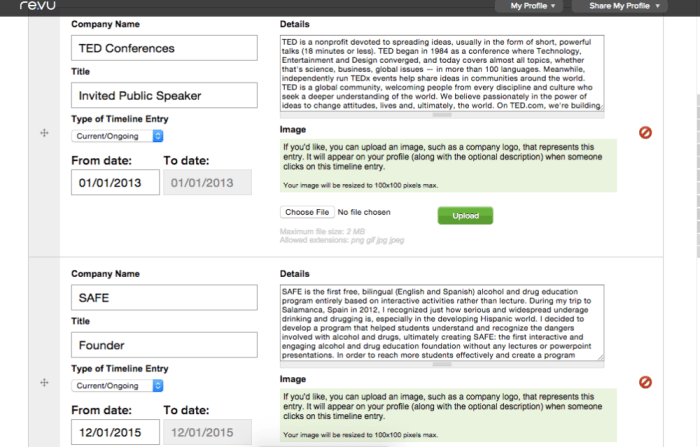Image resolution: width=700 pixels, height=447 pixels.
Task: Click Choose File for the TED image
Action: tap(307, 212)
